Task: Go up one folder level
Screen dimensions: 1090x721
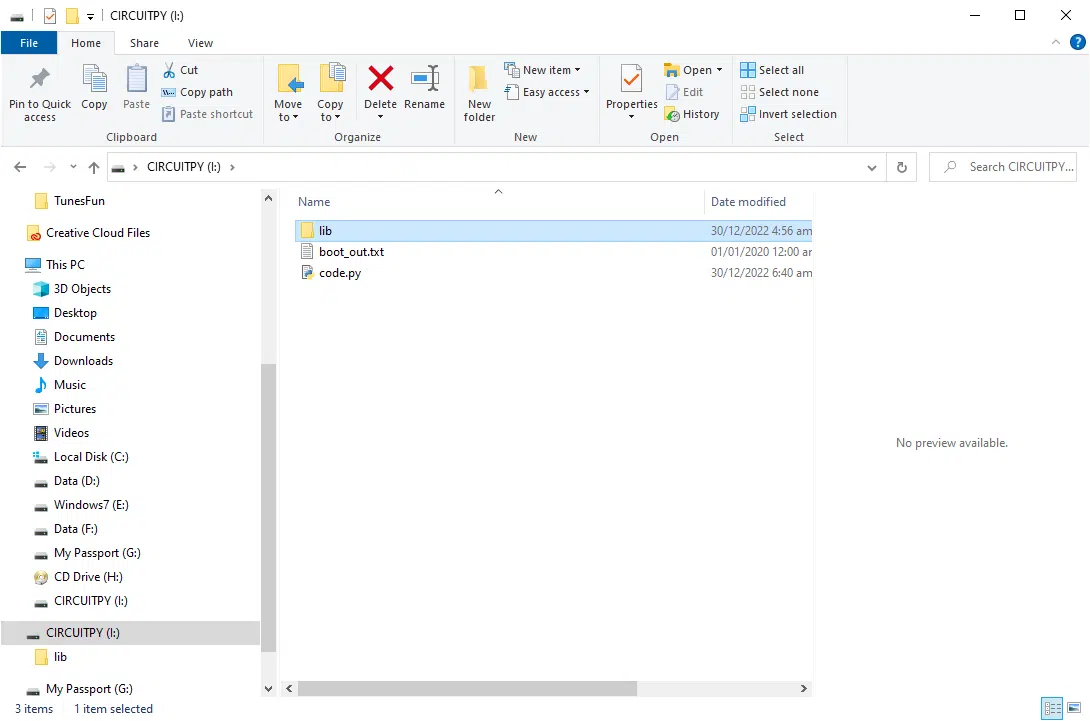Action: [94, 167]
